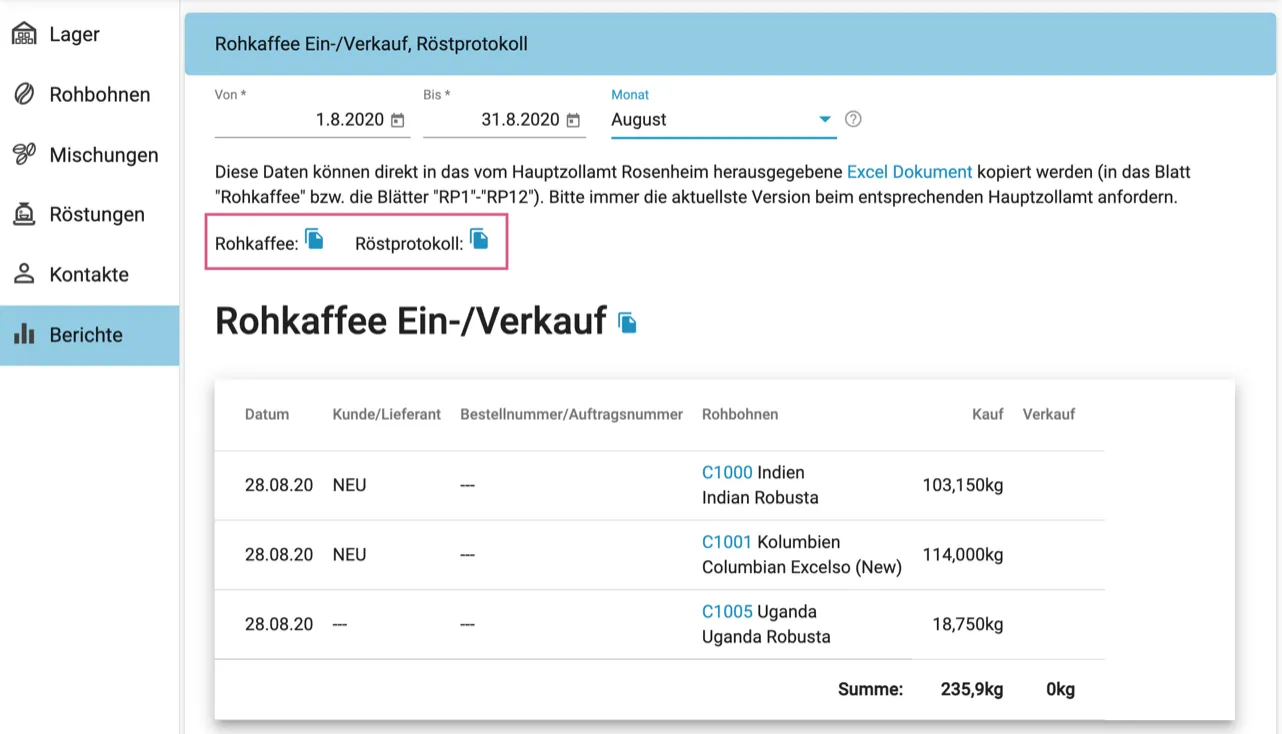Click the Rohbohnen bean icon
Image resolution: width=1282 pixels, height=734 pixels.
point(24,94)
